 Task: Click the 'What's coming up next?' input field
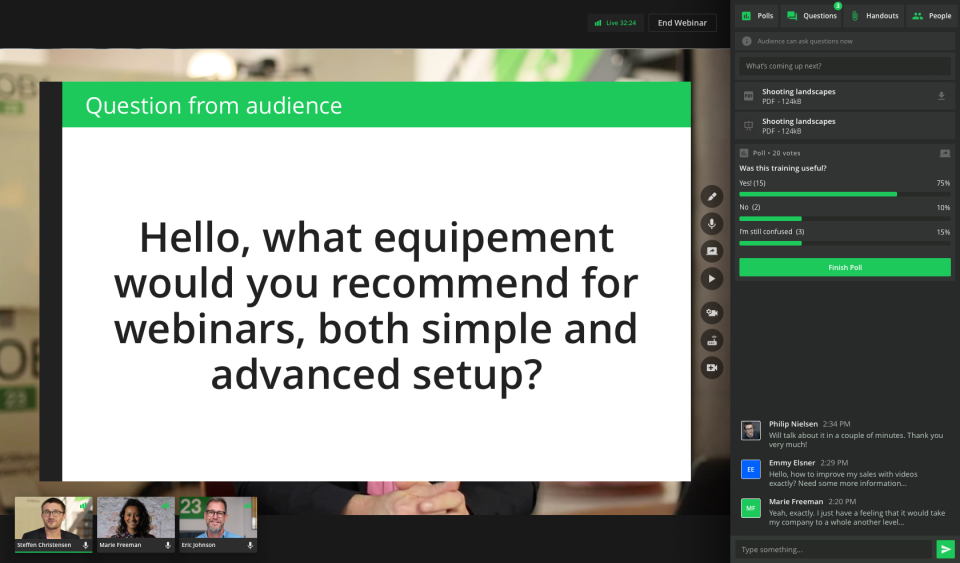[845, 66]
